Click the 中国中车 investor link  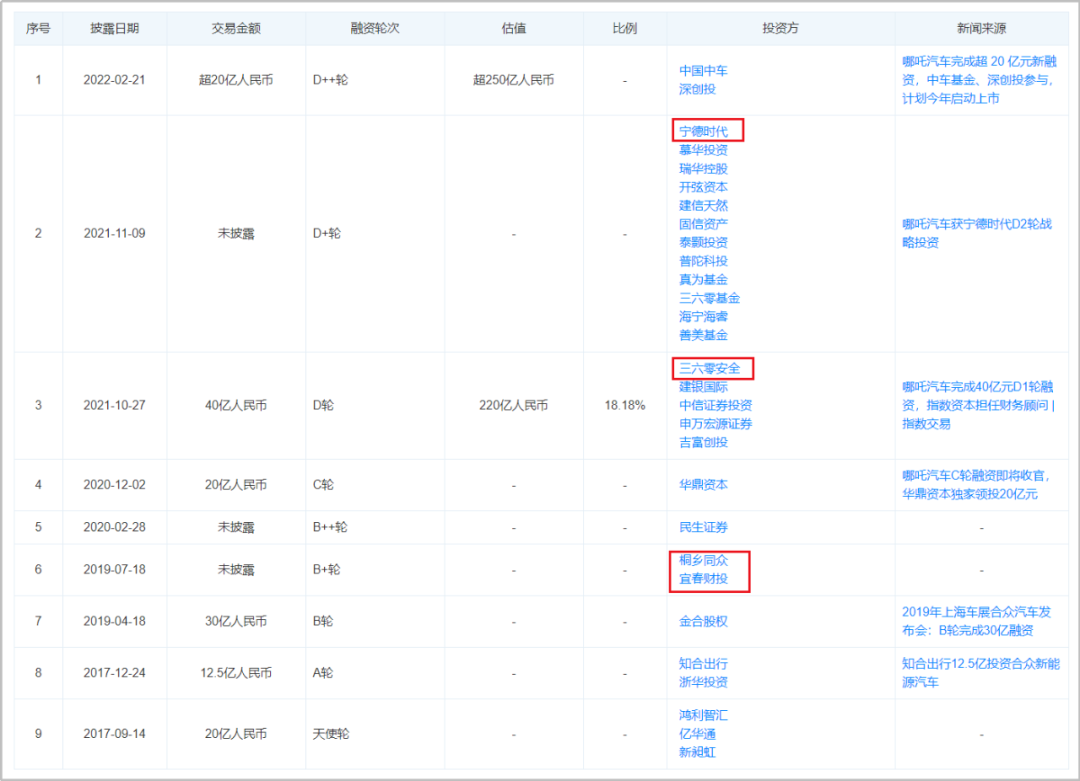pos(705,69)
